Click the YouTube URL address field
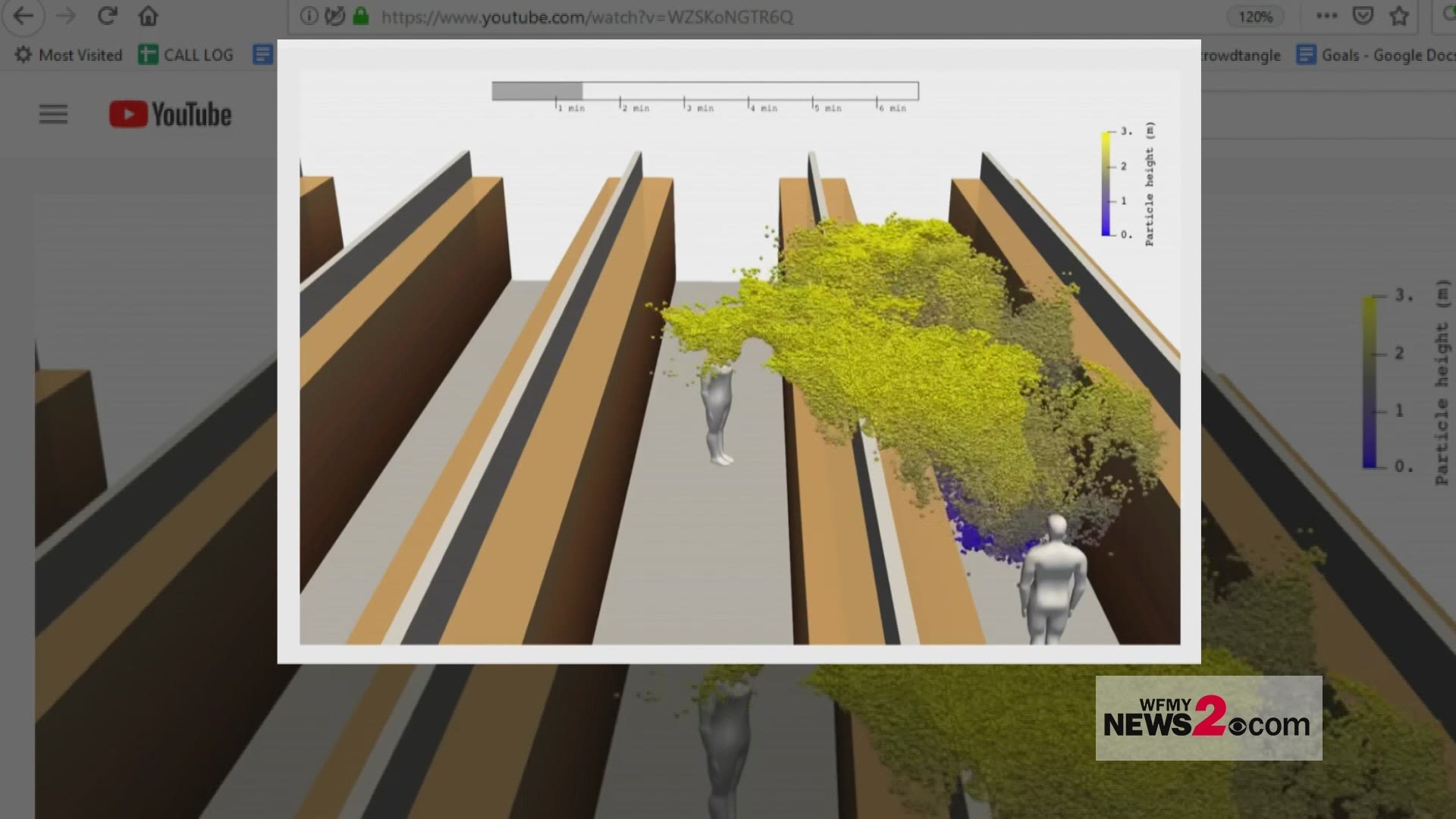Viewport: 1456px width, 819px height. 587,17
